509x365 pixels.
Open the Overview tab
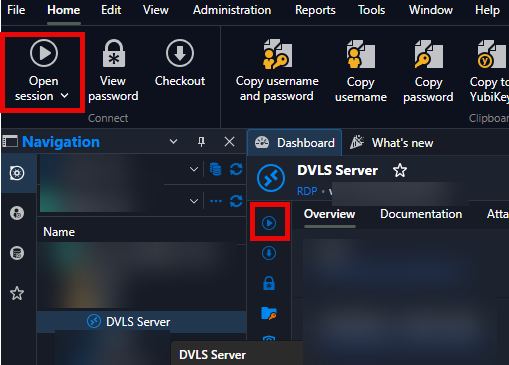(x=329, y=214)
